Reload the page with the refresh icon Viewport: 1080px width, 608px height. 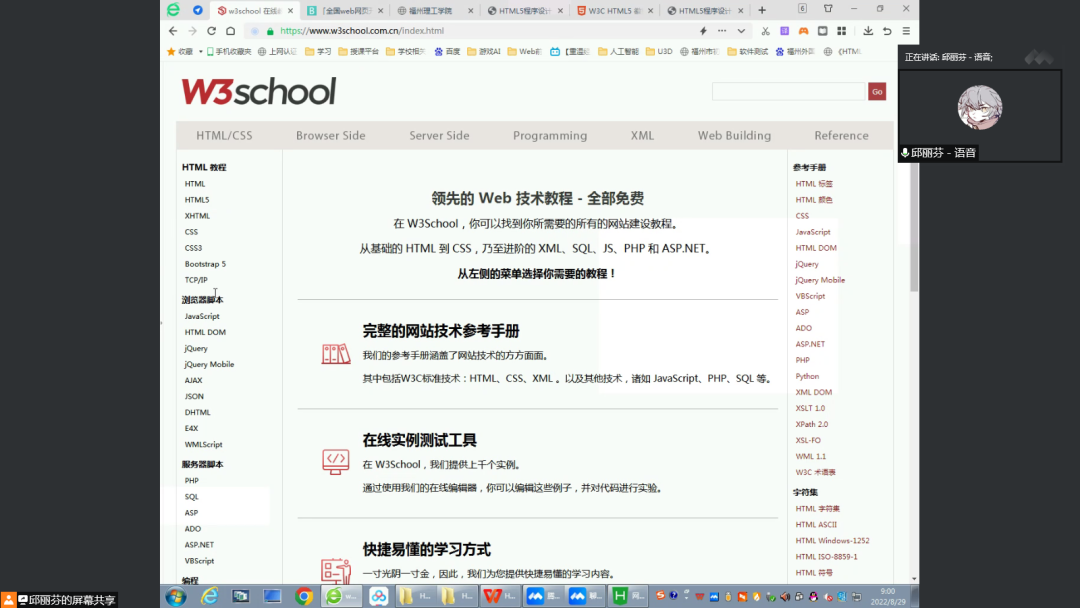211,31
